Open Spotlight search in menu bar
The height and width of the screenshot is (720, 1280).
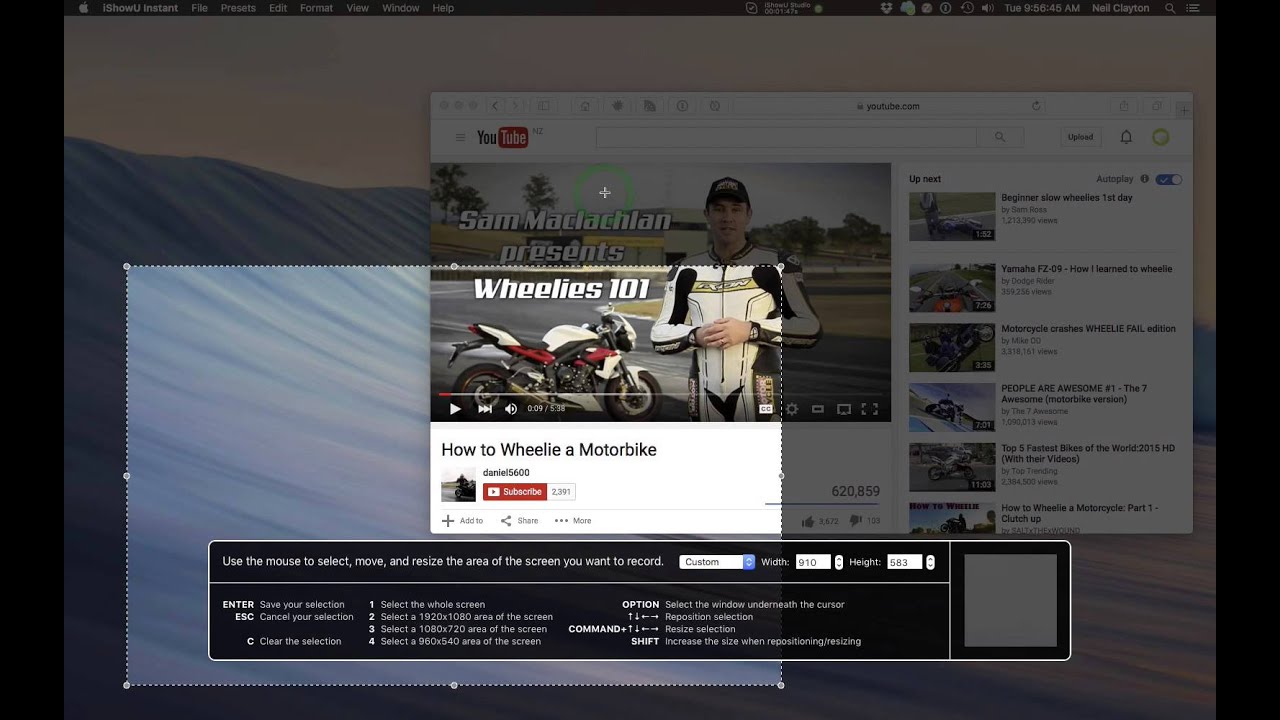pyautogui.click(x=1168, y=8)
